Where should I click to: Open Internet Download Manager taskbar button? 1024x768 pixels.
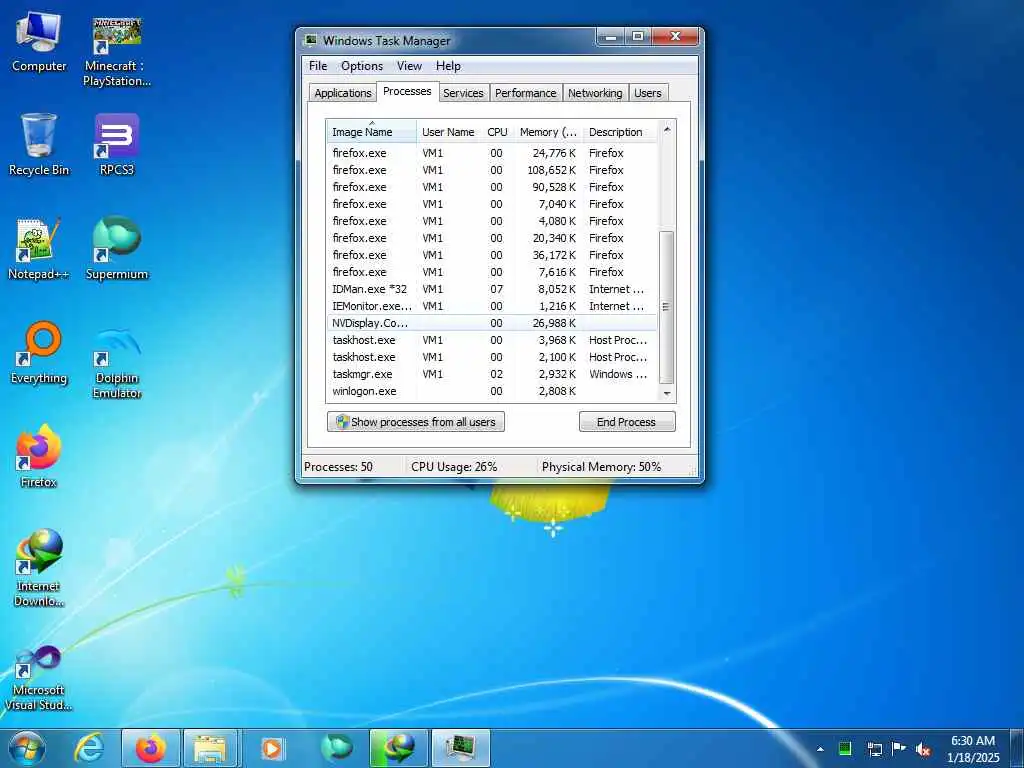pyautogui.click(x=398, y=748)
